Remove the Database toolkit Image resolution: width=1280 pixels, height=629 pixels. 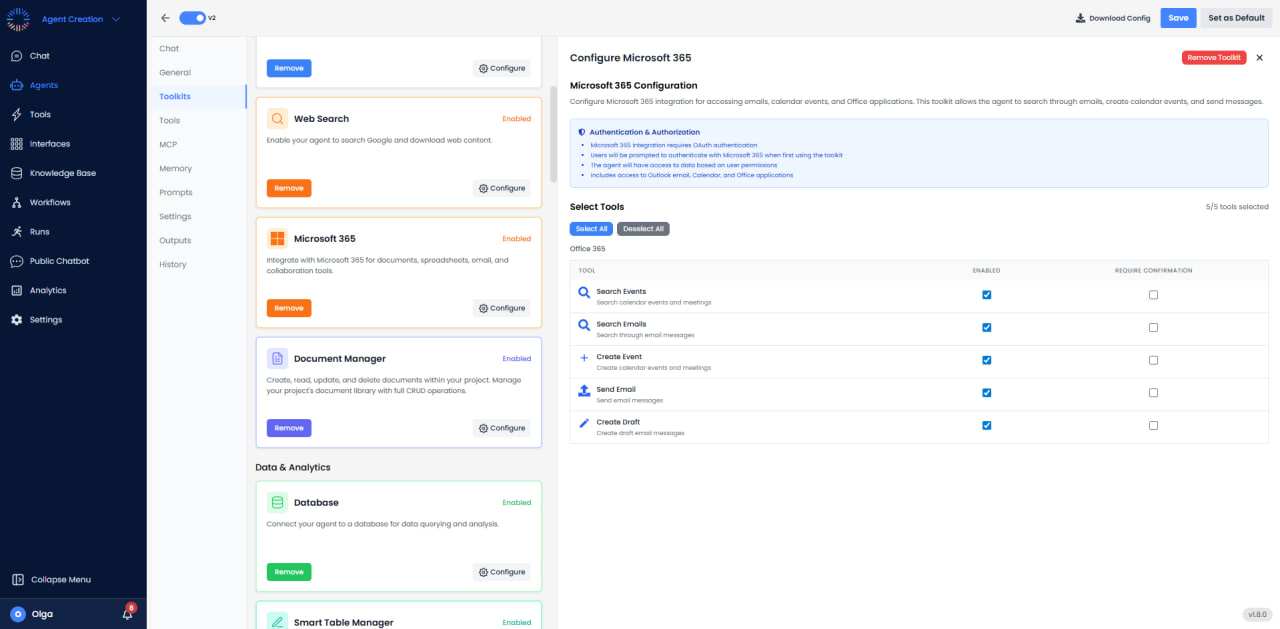(289, 572)
